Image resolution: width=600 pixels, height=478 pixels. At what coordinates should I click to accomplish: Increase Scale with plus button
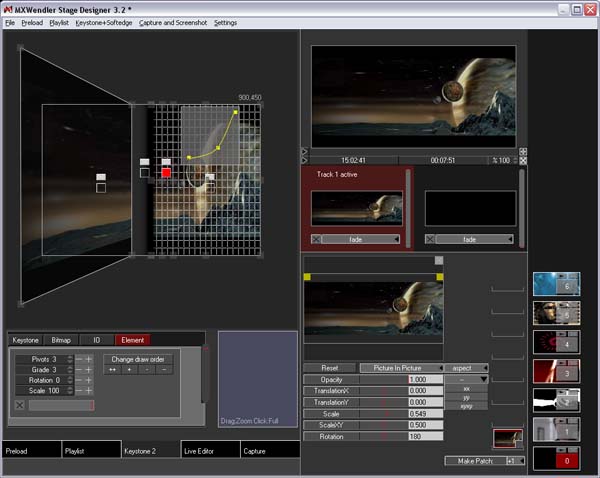tap(89, 391)
